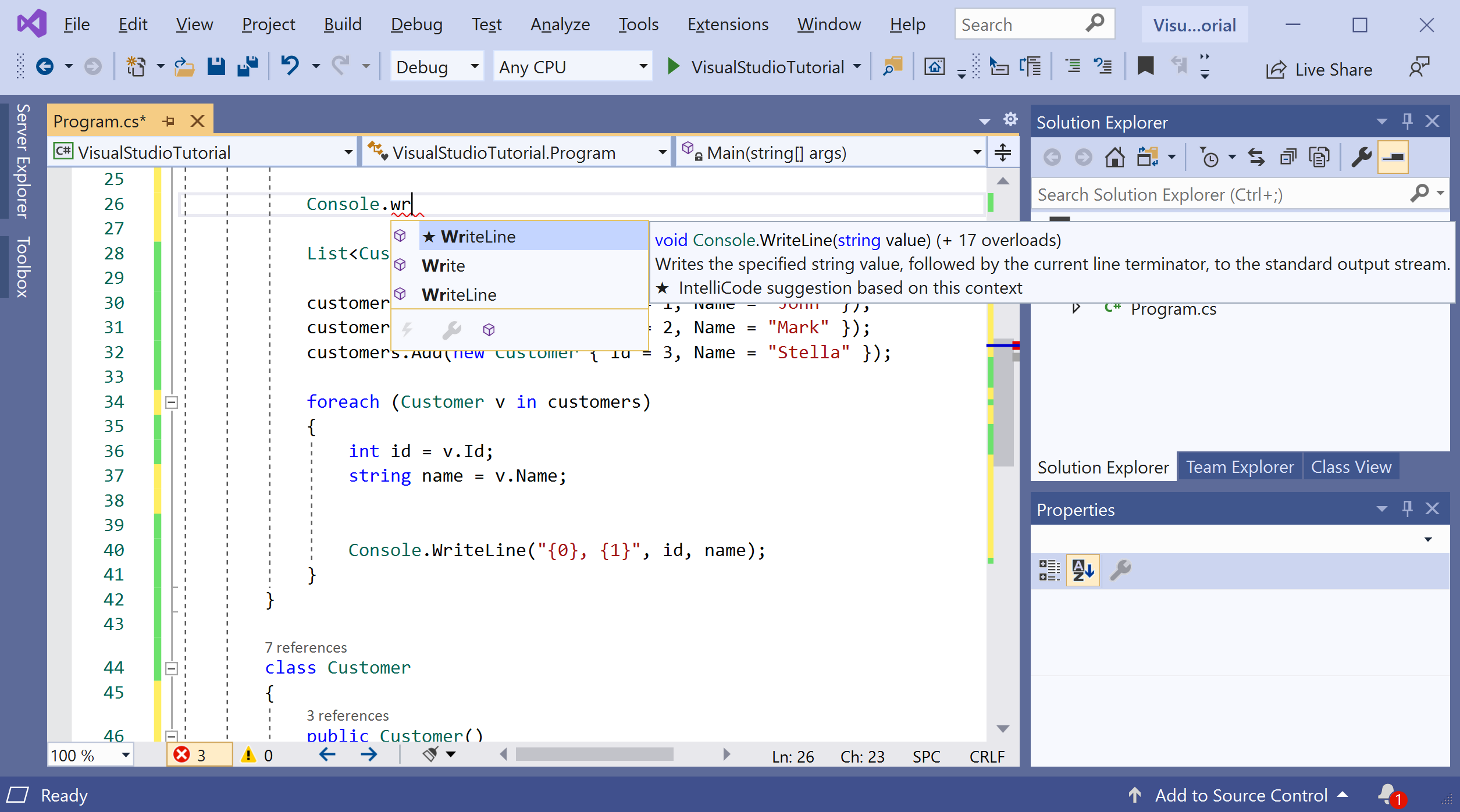Toggle auto-hide pin on Solution Explorer panel
Screen dimensions: 1460x812
(1407, 122)
